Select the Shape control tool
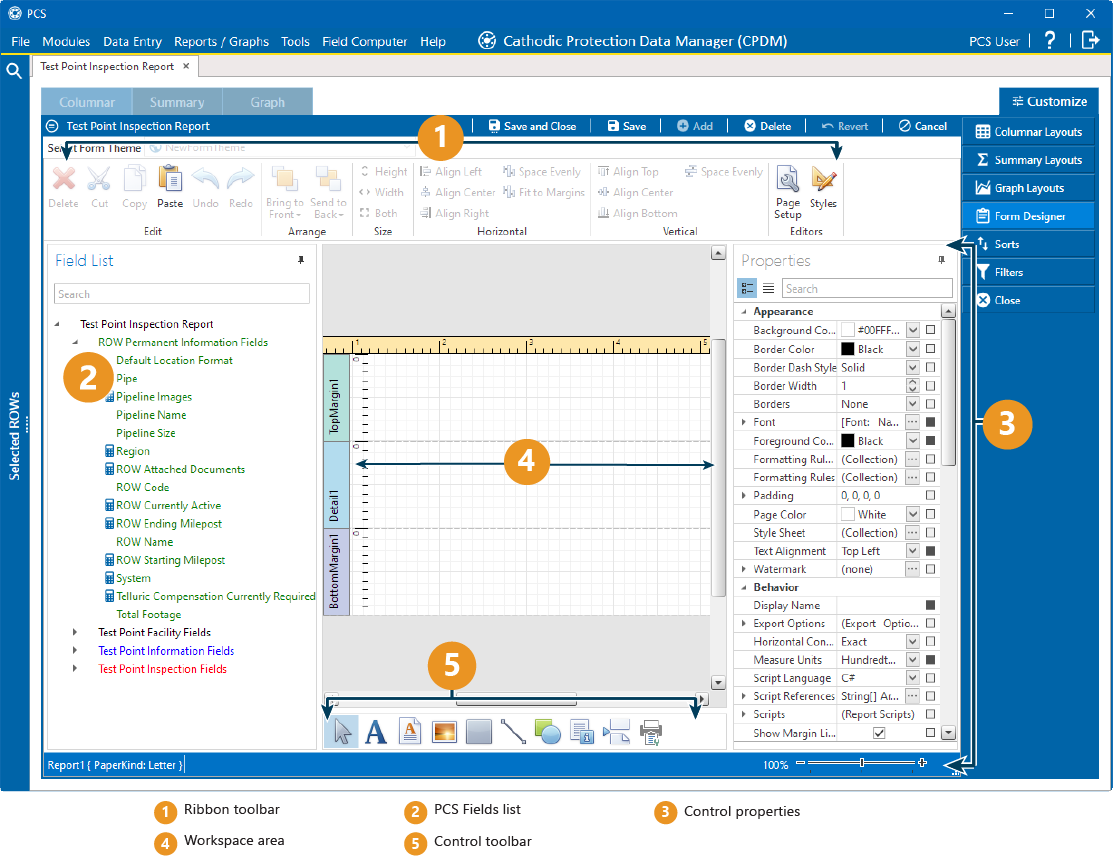Image resolution: width=1114 pixels, height=856 pixels. click(547, 732)
